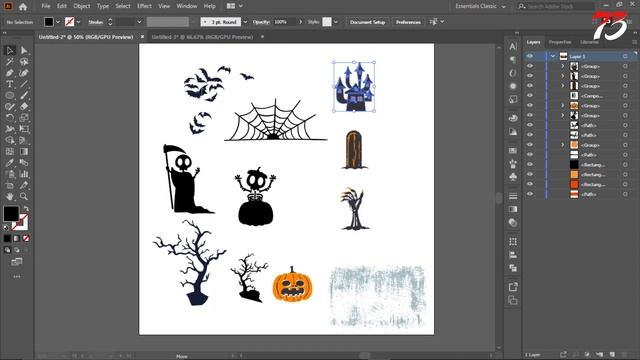The width and height of the screenshot is (640, 360).
Task: Open the Window menu
Action: [x=187, y=6]
